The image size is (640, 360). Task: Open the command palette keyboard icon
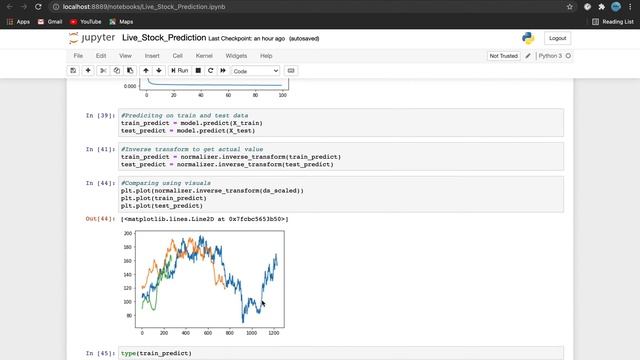(x=291, y=71)
